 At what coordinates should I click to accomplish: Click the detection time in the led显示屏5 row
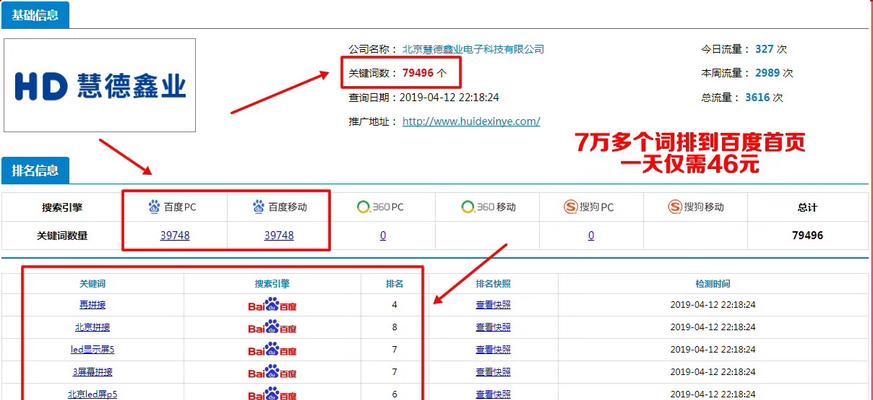(x=713, y=349)
